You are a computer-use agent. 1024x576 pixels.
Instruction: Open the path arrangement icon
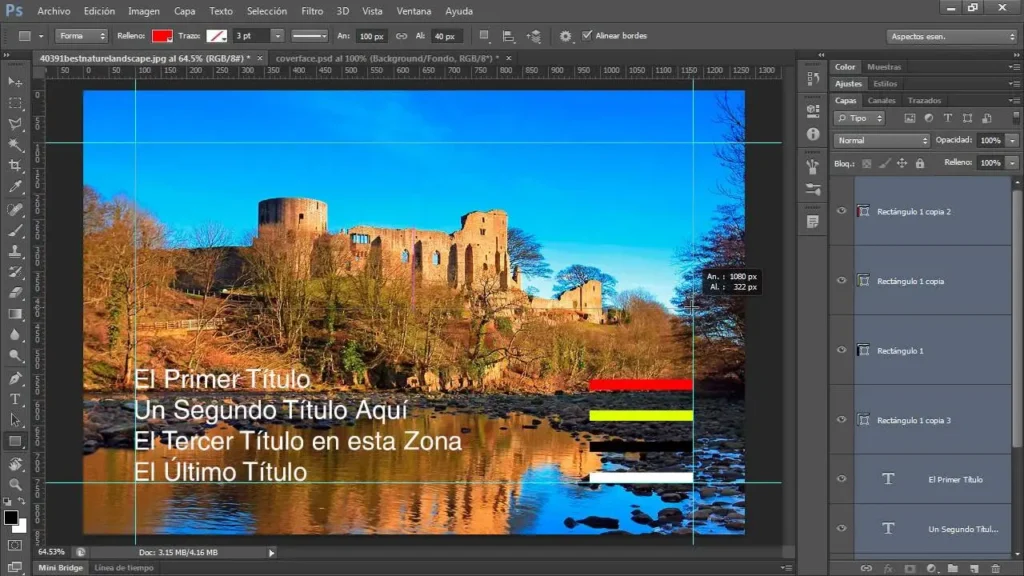point(534,37)
